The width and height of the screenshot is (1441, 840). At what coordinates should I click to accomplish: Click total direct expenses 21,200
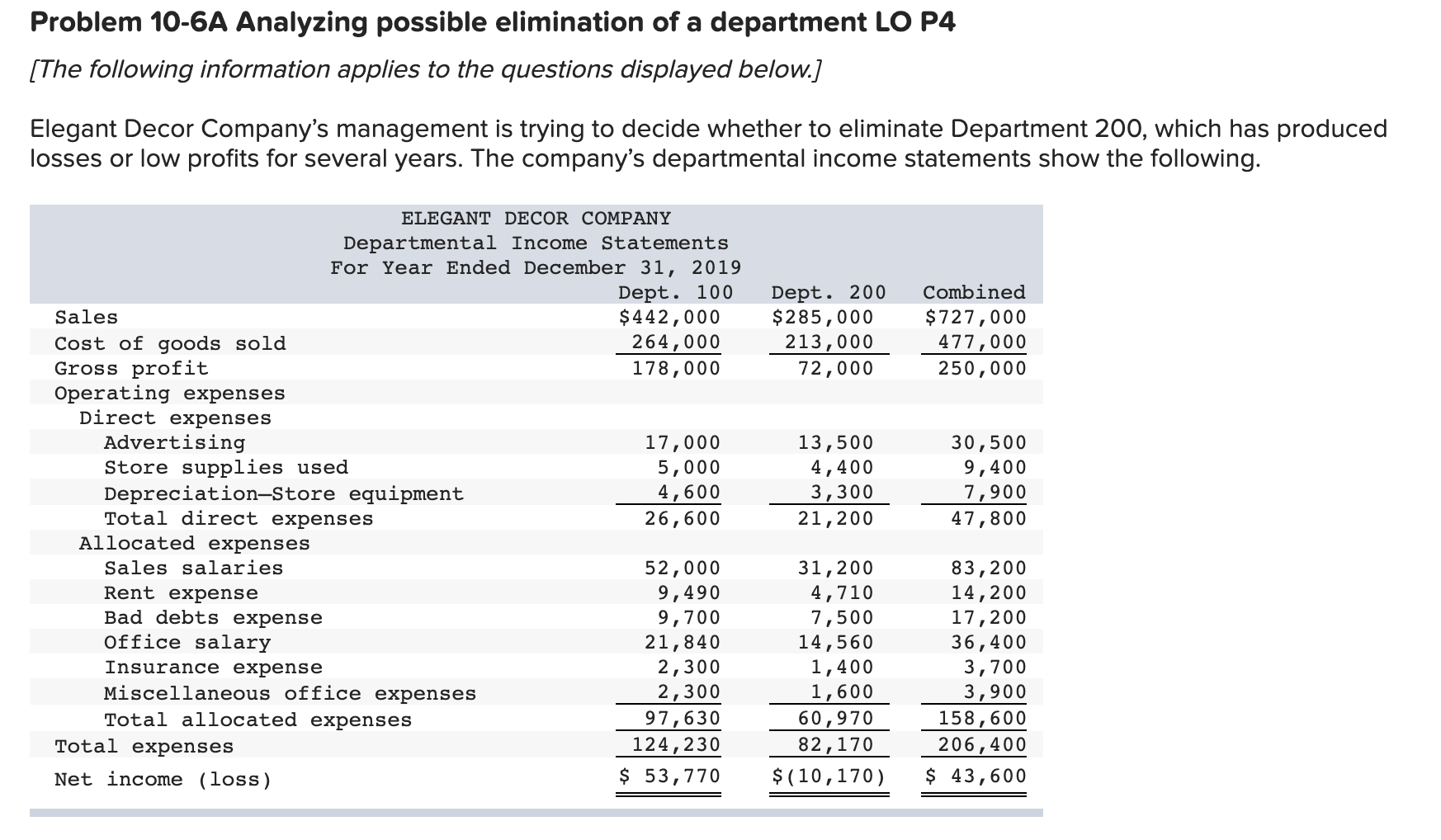[834, 519]
